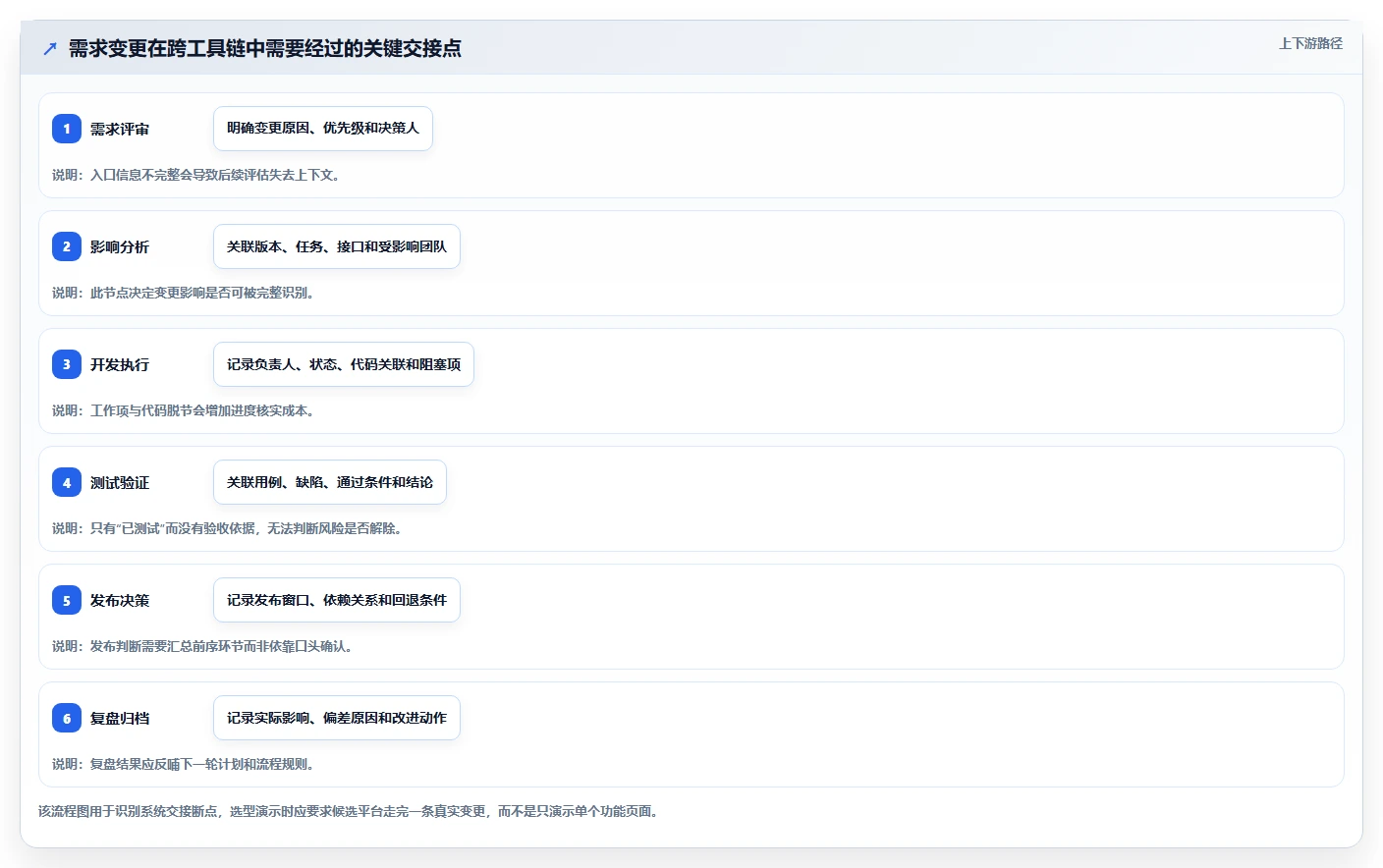
Task: Click the step 4 number badge
Action: [67, 482]
